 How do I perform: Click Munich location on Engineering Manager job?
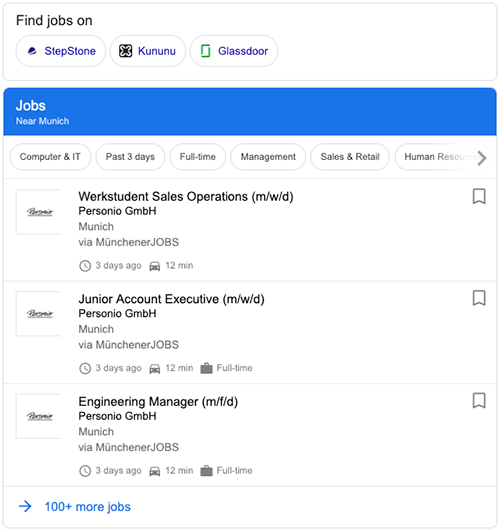point(96,432)
